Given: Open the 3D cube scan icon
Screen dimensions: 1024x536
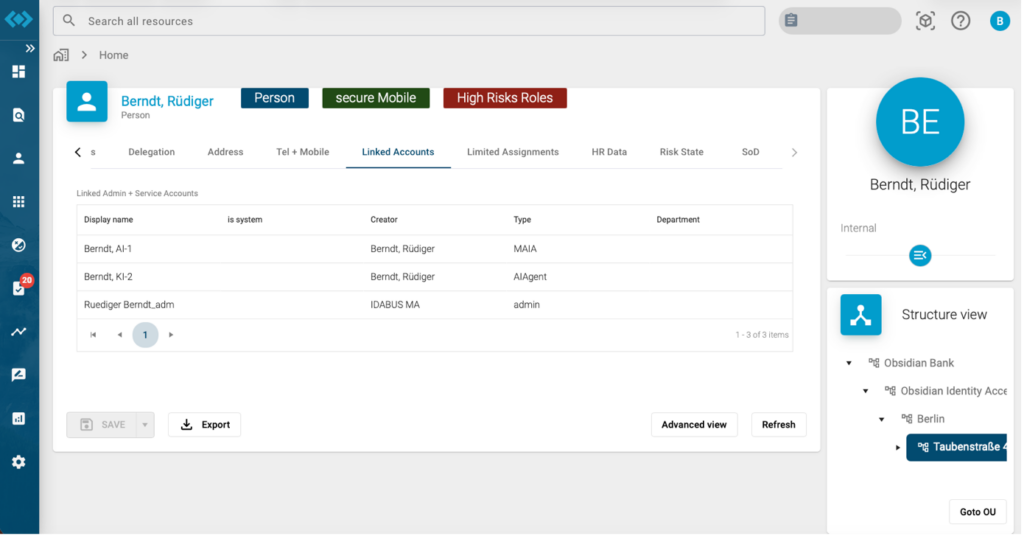Looking at the screenshot, I should tap(925, 21).
